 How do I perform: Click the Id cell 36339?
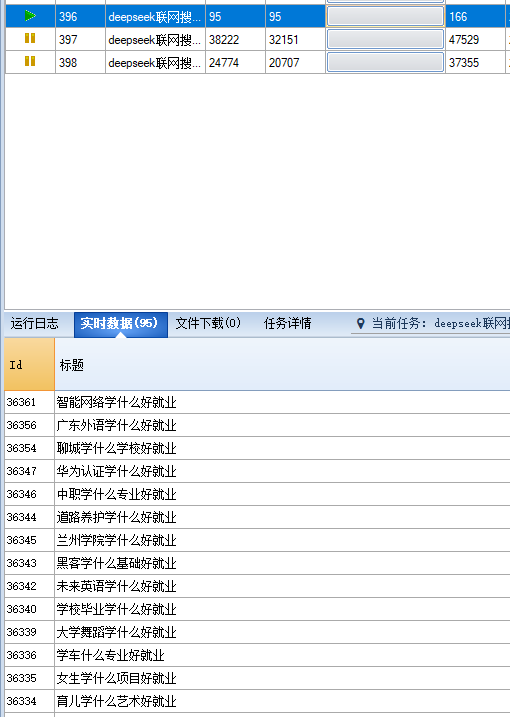(x=29, y=632)
